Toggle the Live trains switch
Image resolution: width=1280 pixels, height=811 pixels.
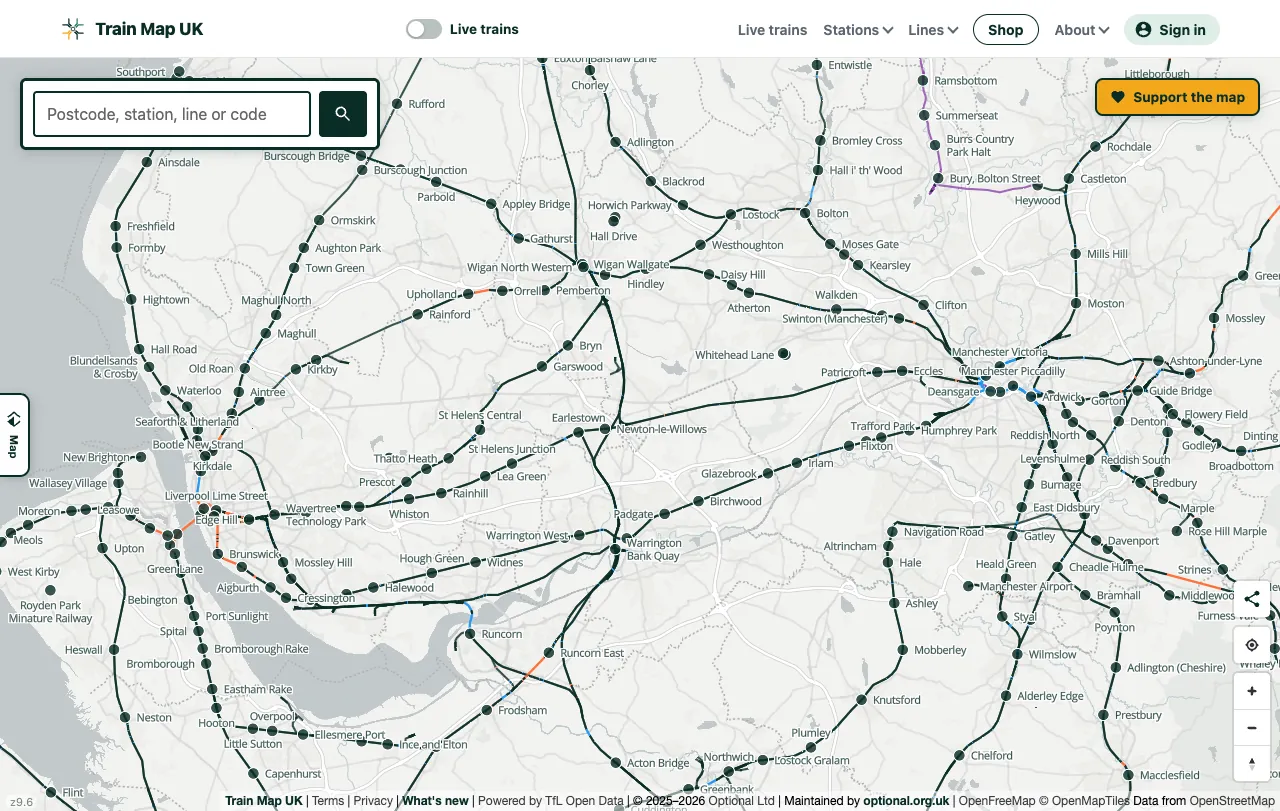tap(424, 29)
